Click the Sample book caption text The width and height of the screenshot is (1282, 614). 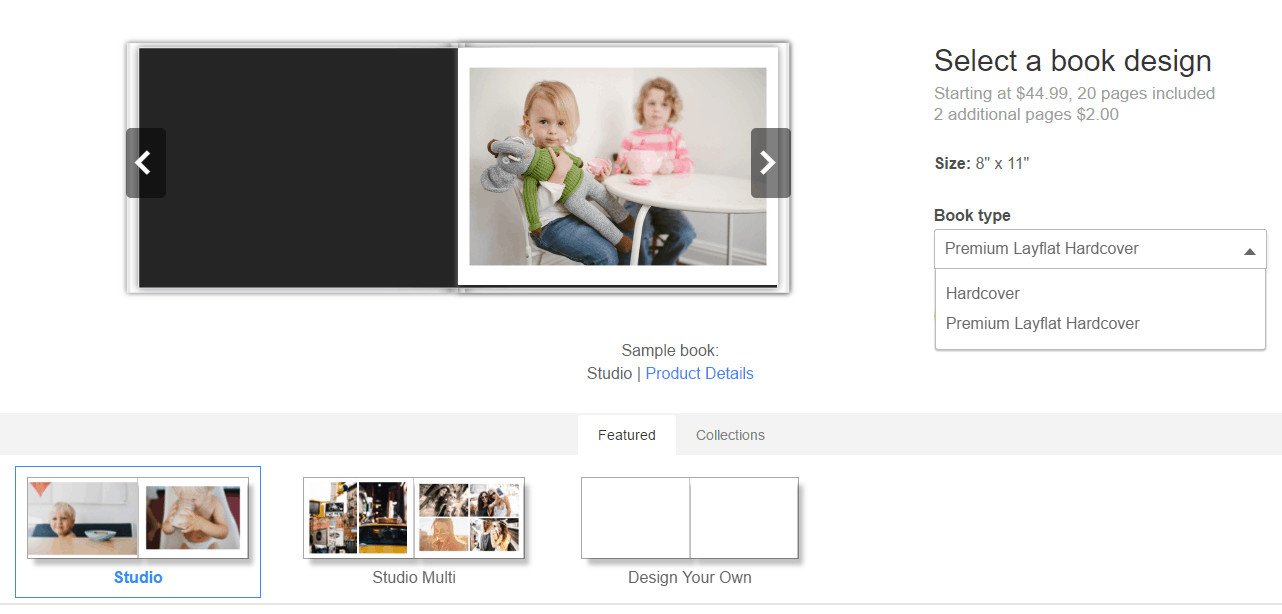click(670, 350)
